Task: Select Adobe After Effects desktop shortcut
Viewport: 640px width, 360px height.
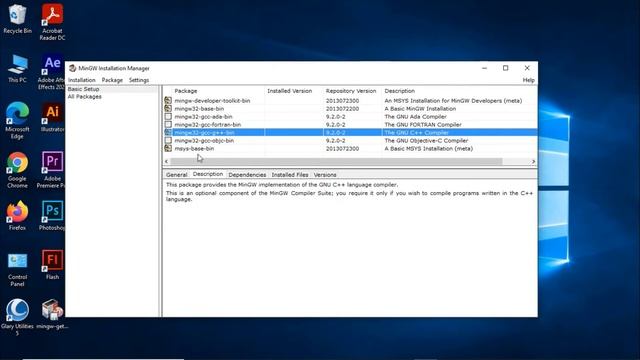Action: [51, 72]
